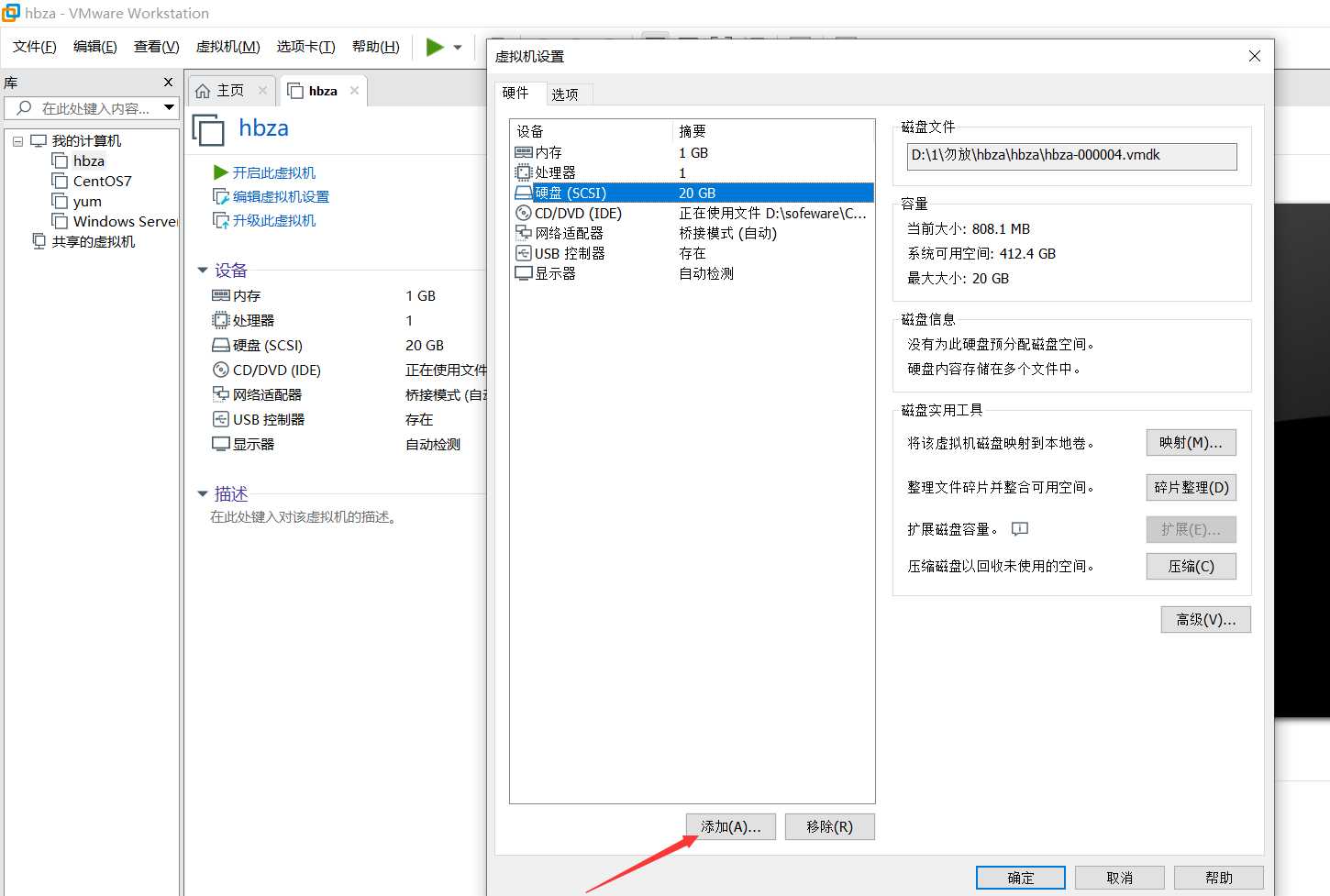The height and width of the screenshot is (896, 1330).
Task: Open the dropdown arrow next to the play button
Action: (458, 48)
